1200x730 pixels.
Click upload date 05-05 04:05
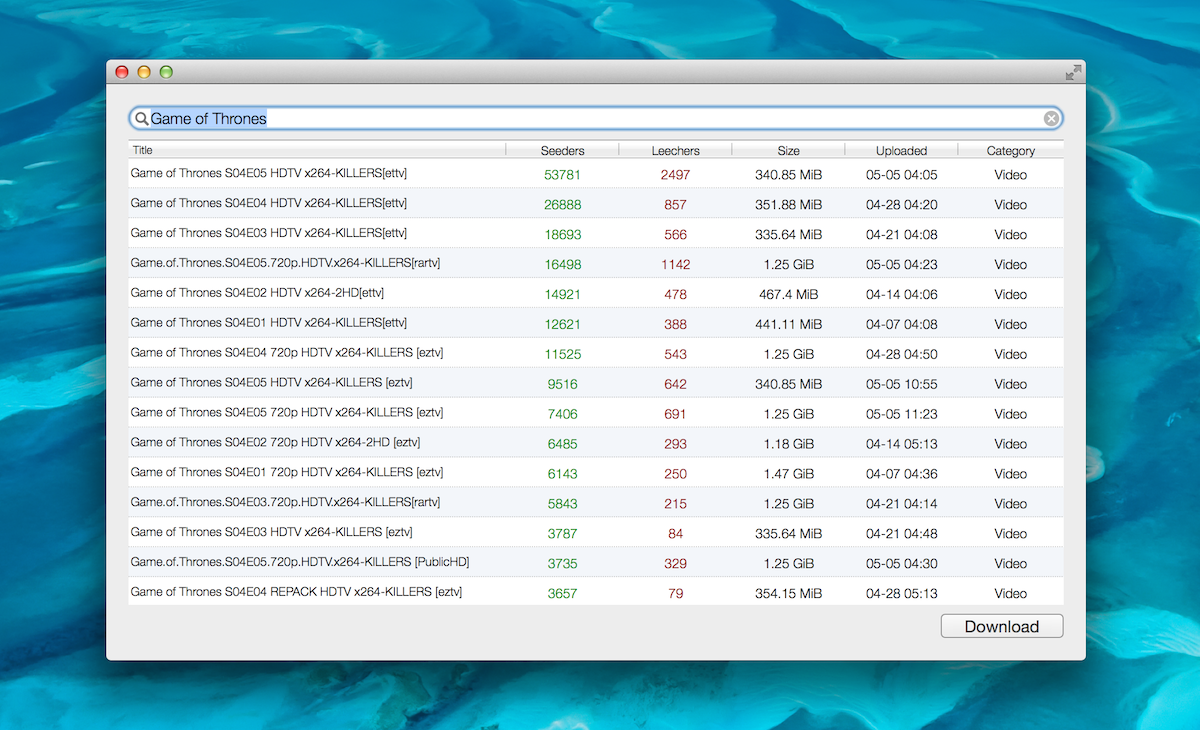[902, 175]
